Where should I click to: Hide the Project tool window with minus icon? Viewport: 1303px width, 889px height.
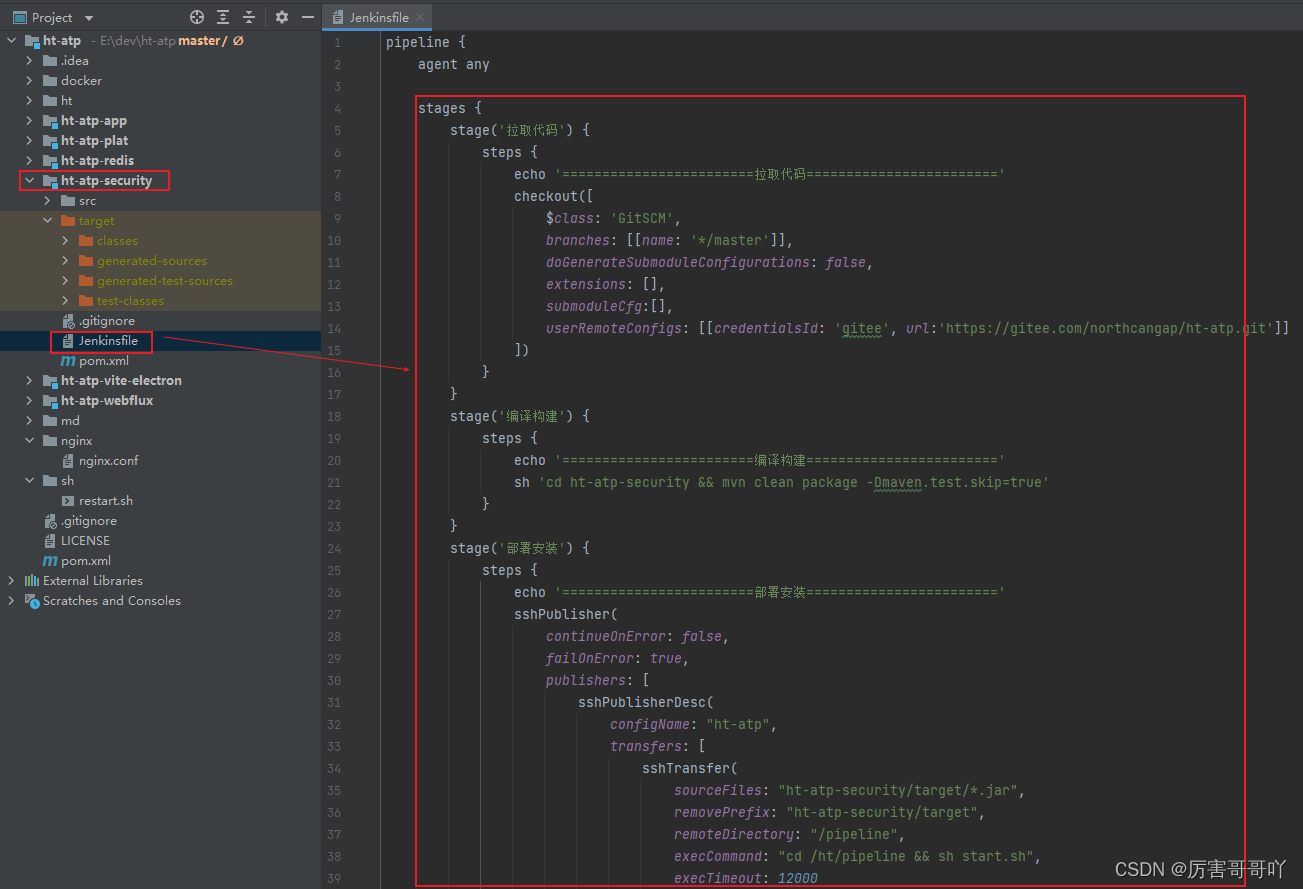coord(308,17)
